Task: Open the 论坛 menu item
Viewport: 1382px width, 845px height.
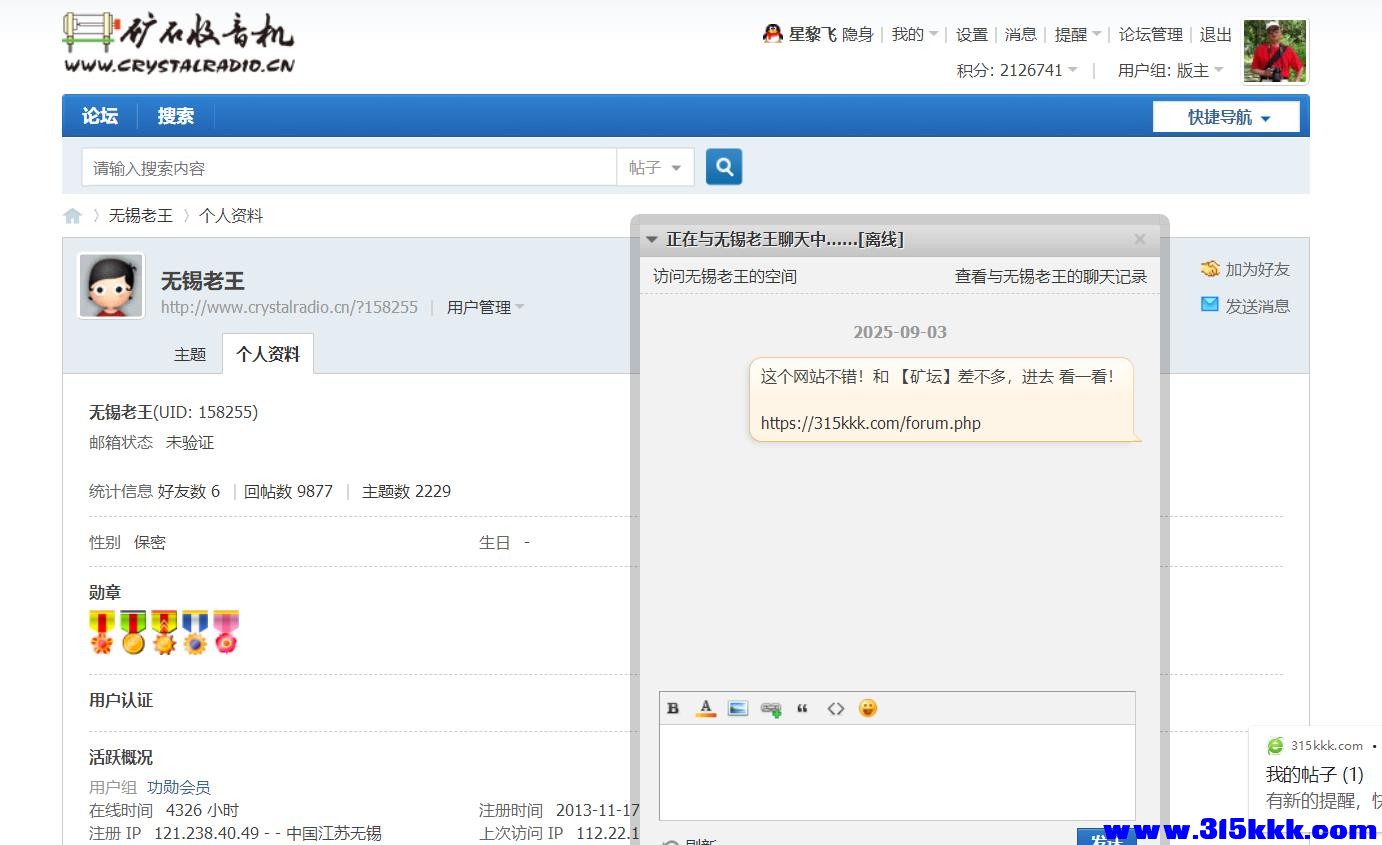Action: click(99, 115)
